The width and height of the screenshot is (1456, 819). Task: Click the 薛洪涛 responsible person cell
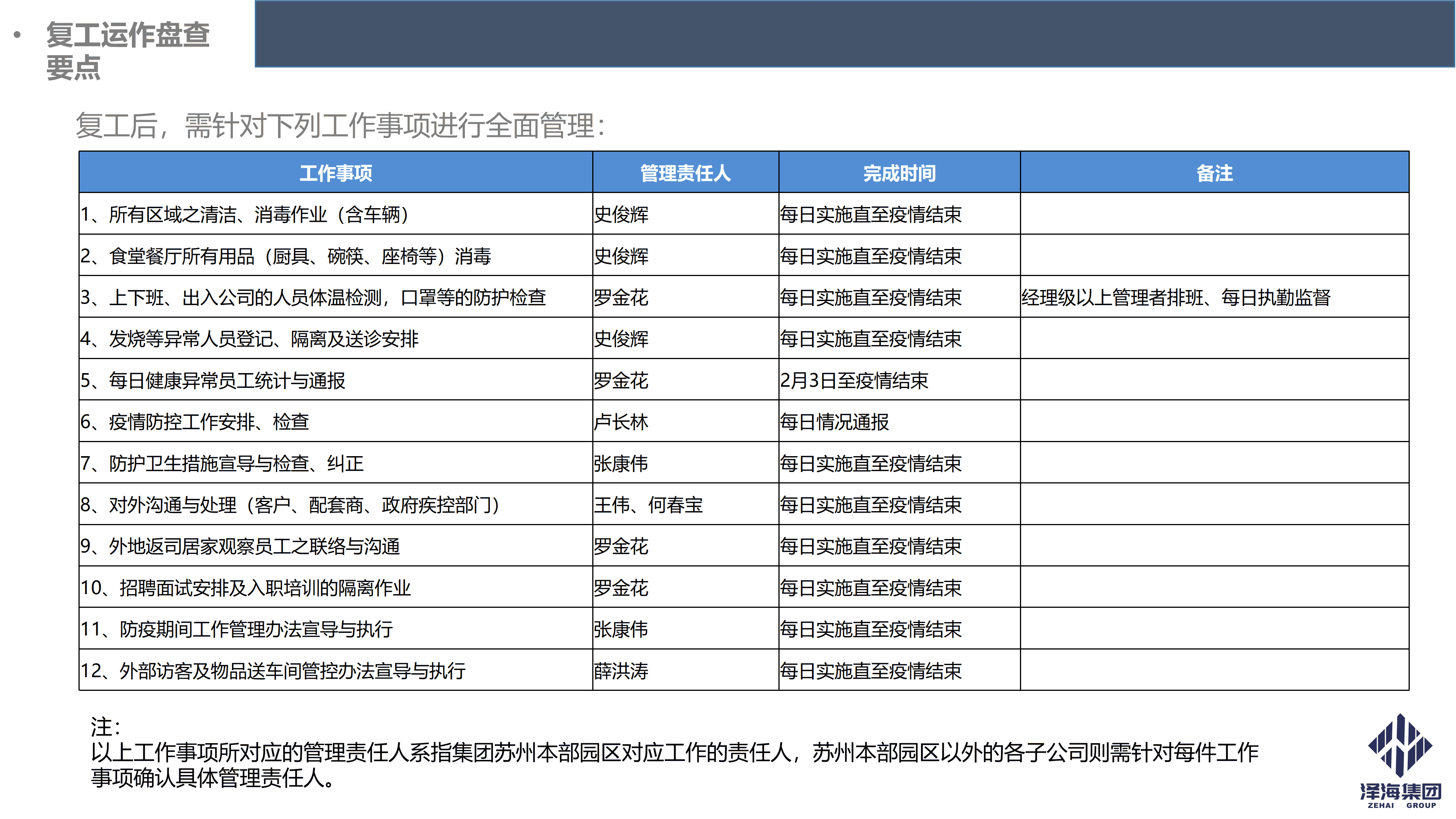621,671
